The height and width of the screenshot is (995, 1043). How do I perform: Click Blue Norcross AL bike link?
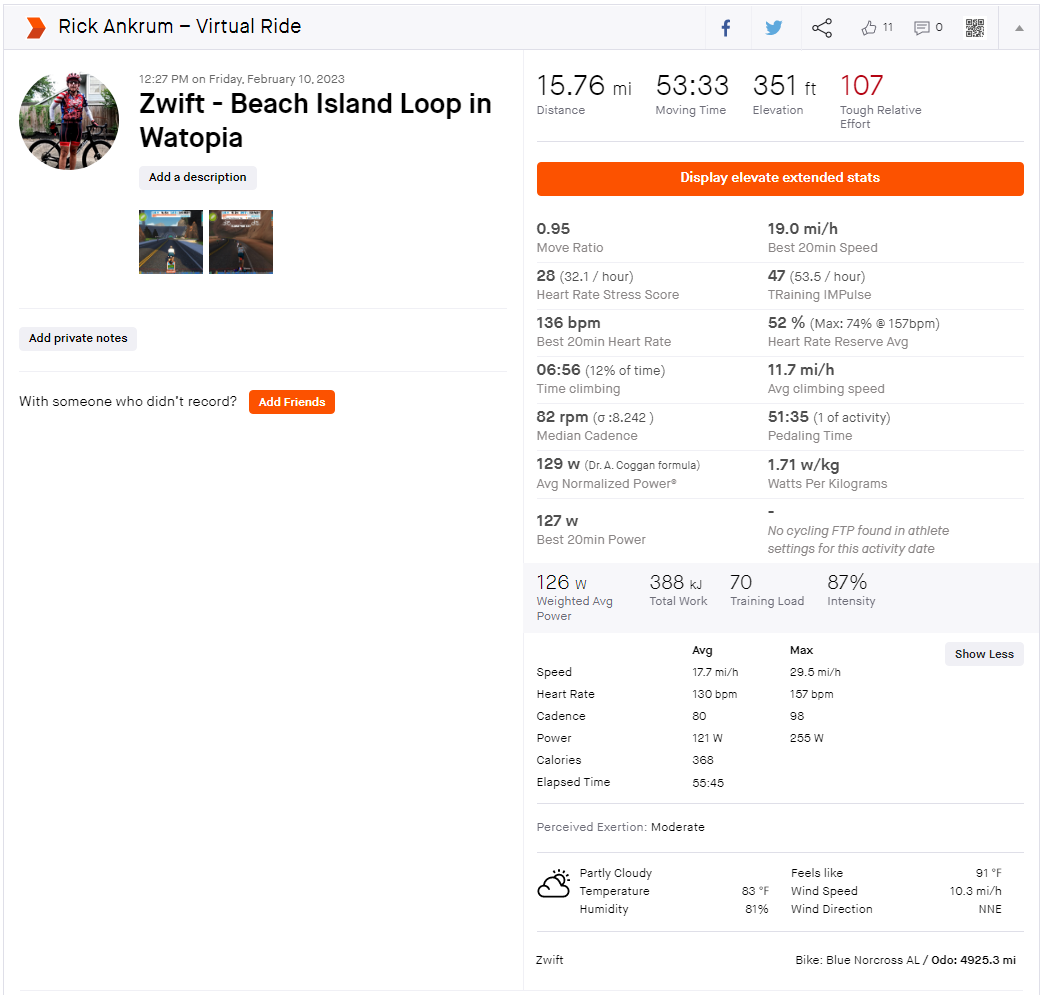pos(872,960)
